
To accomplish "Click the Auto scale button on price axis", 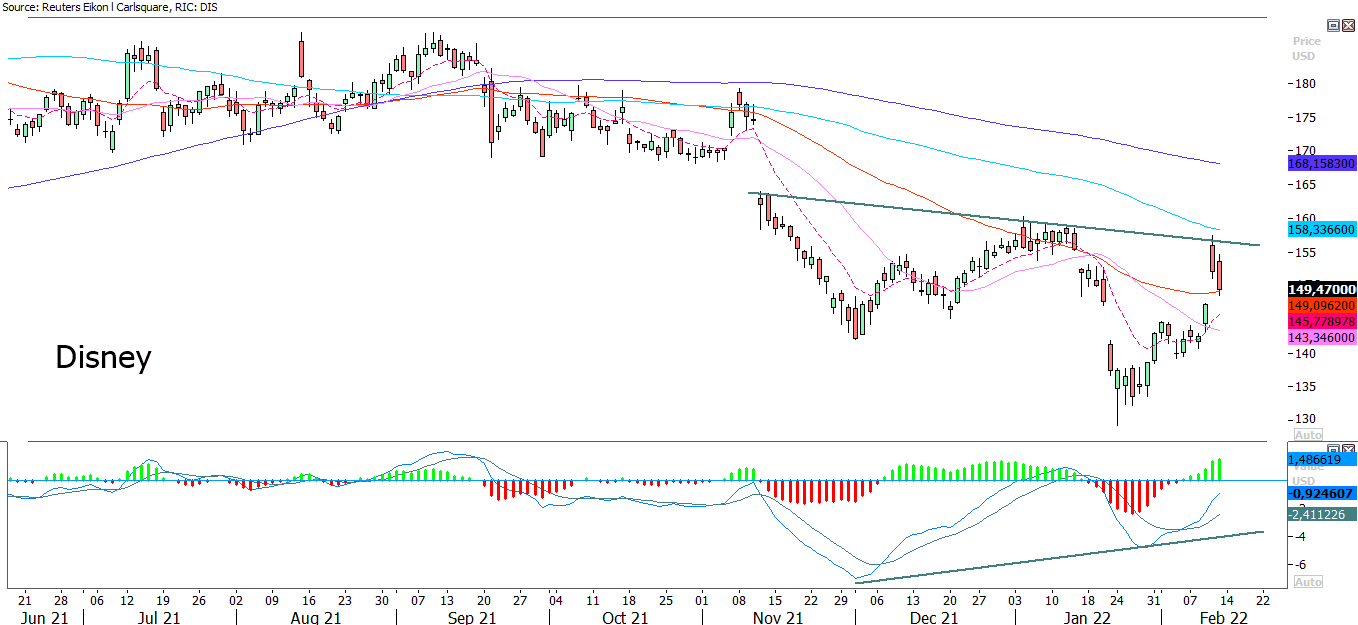I will (x=1308, y=435).
